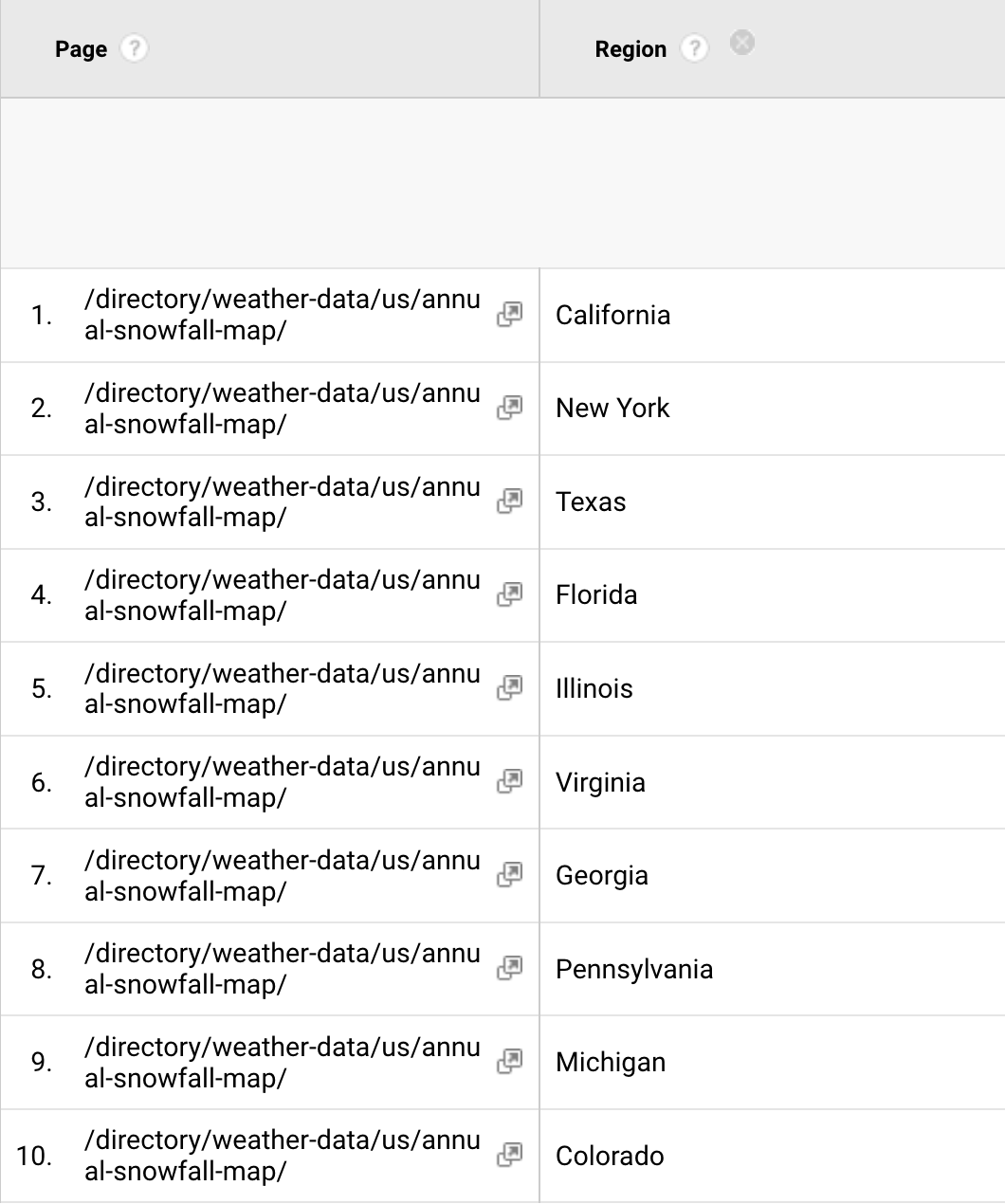Screen dimensions: 1005x1204
Task: Select New York in the Region column
Action: (612, 408)
